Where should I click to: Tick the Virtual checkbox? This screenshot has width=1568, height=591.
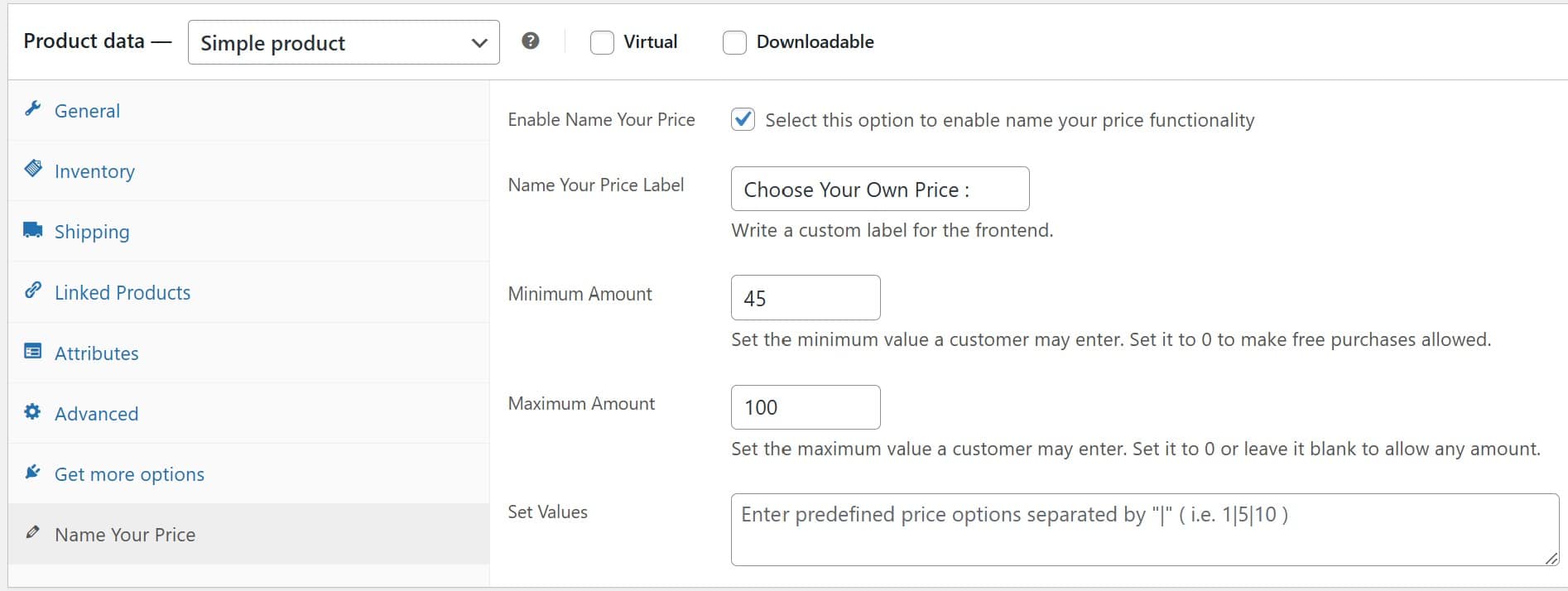pyautogui.click(x=602, y=42)
